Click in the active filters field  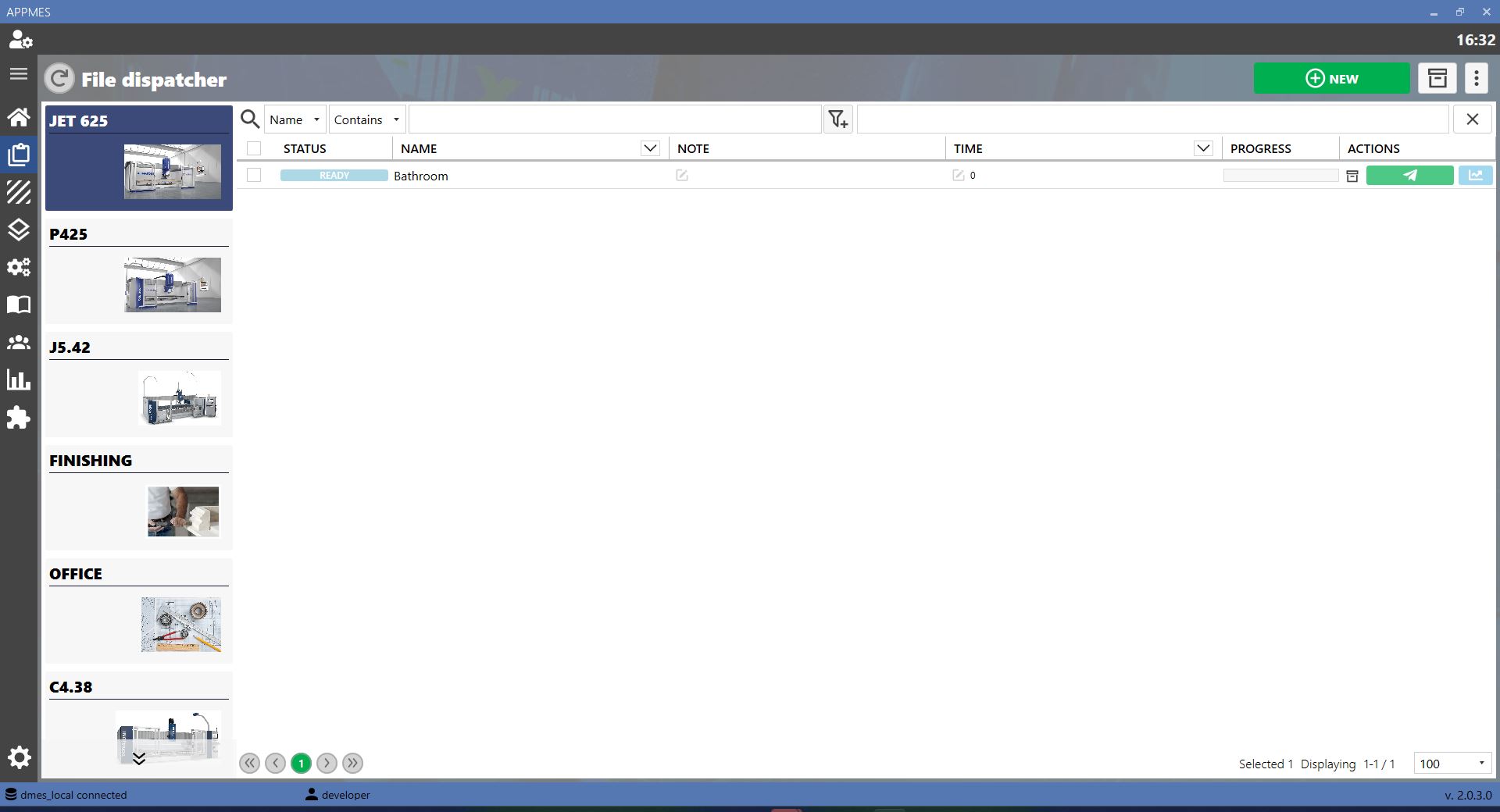coord(1153,119)
